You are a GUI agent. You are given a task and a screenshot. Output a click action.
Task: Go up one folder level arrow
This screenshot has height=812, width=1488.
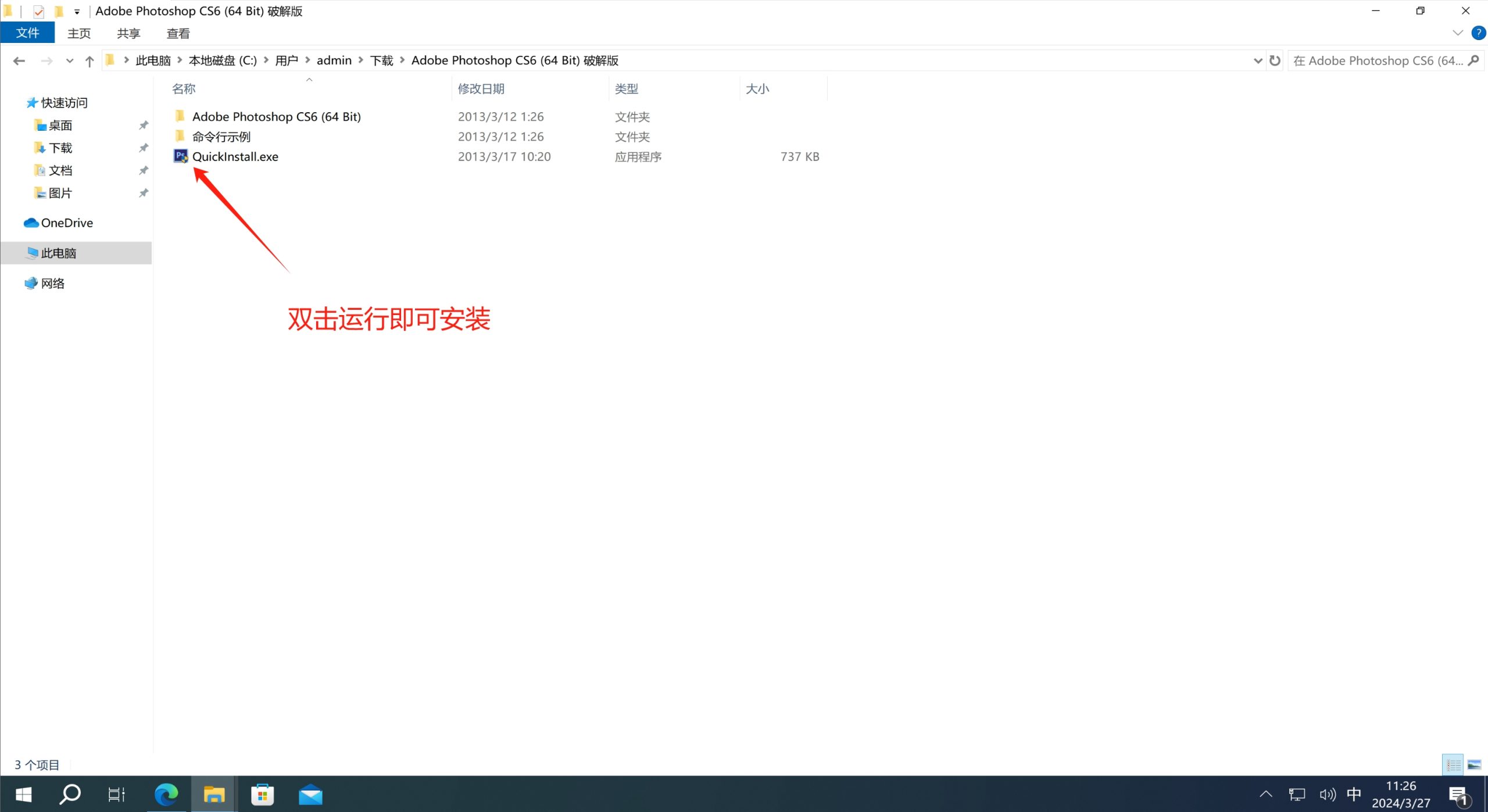(x=90, y=60)
